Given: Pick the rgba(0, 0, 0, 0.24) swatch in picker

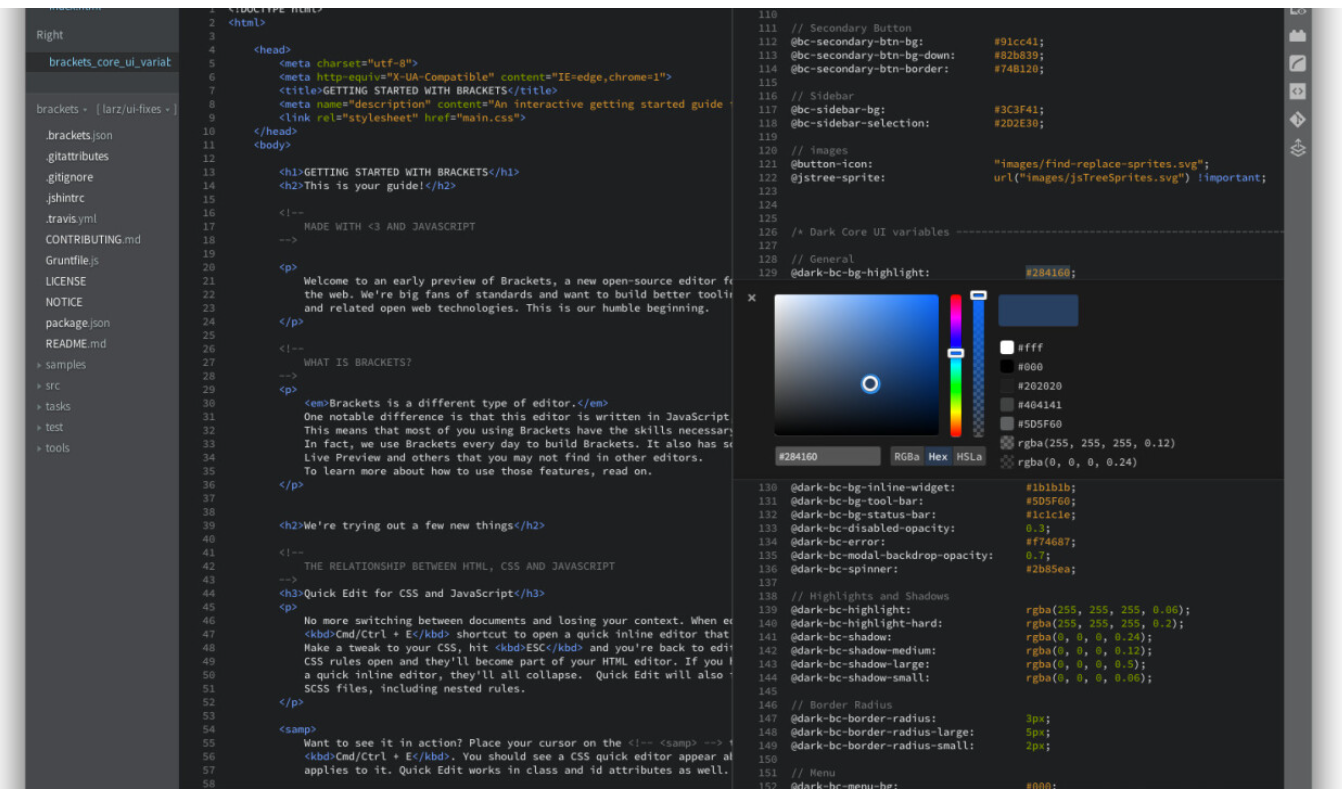Looking at the screenshot, I should pos(1007,463).
